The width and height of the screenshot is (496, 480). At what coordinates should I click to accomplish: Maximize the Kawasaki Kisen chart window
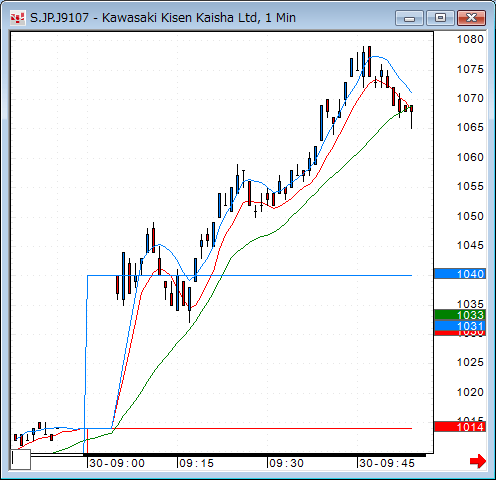(440, 18)
